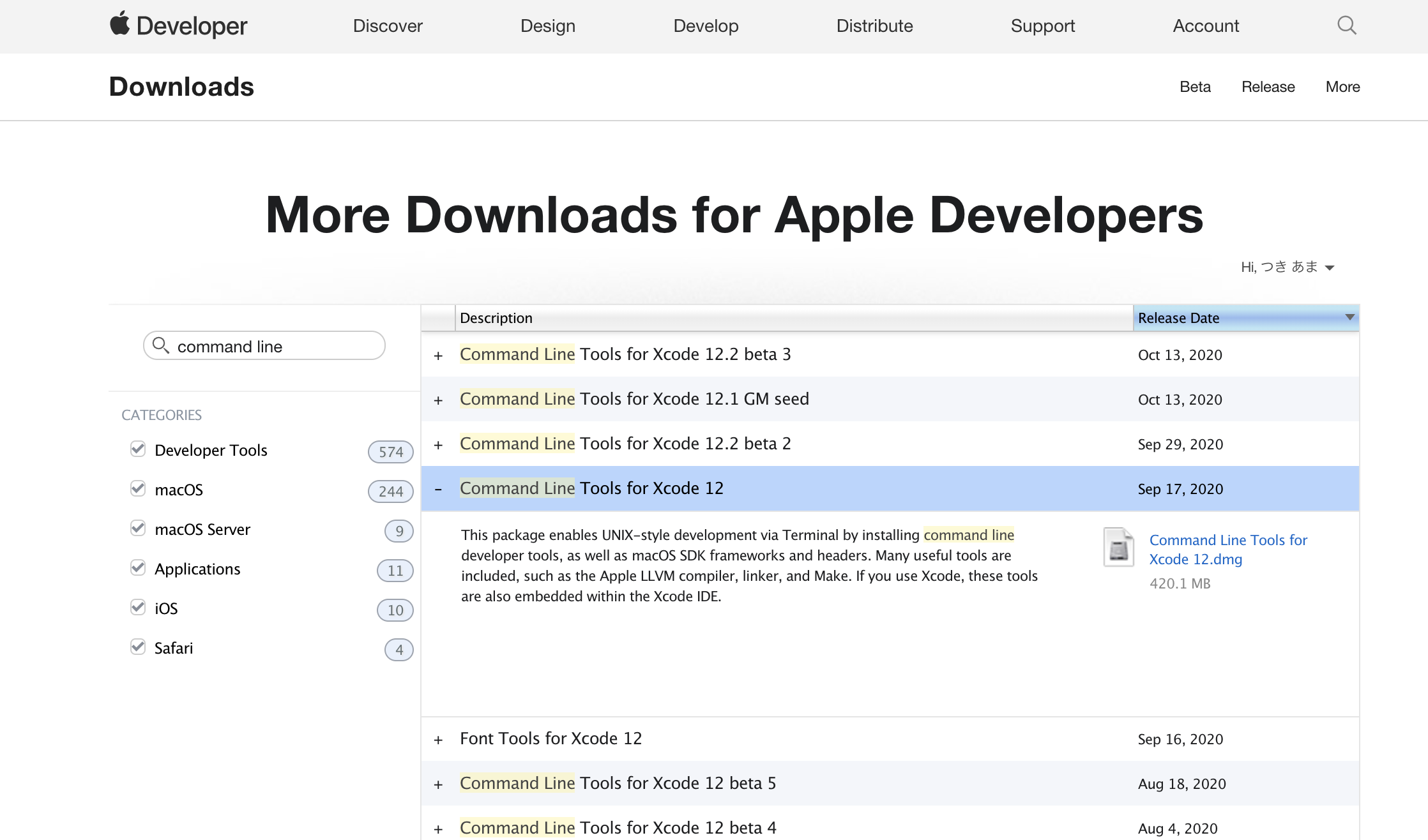Uncheck the iOS category checkbox
This screenshot has height=840, width=1428.
click(138, 607)
